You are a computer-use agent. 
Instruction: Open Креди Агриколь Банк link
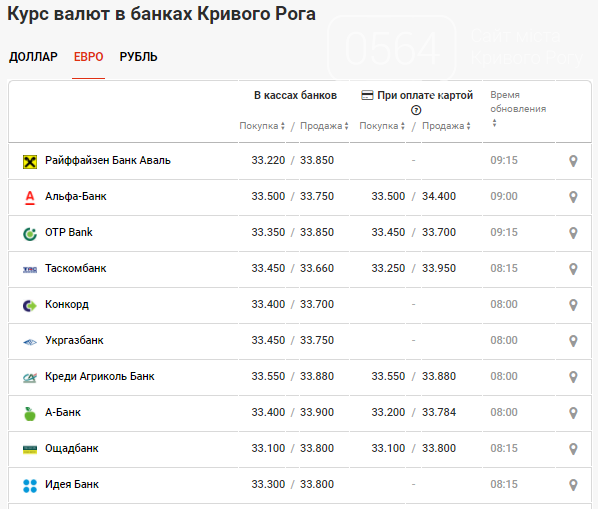[100, 376]
